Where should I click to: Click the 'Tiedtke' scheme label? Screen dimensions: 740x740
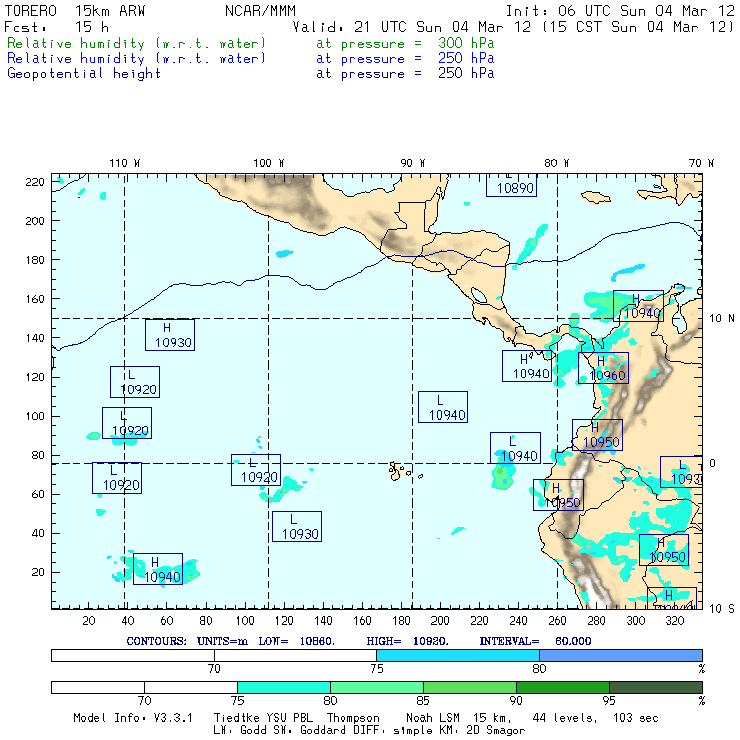click(237, 718)
